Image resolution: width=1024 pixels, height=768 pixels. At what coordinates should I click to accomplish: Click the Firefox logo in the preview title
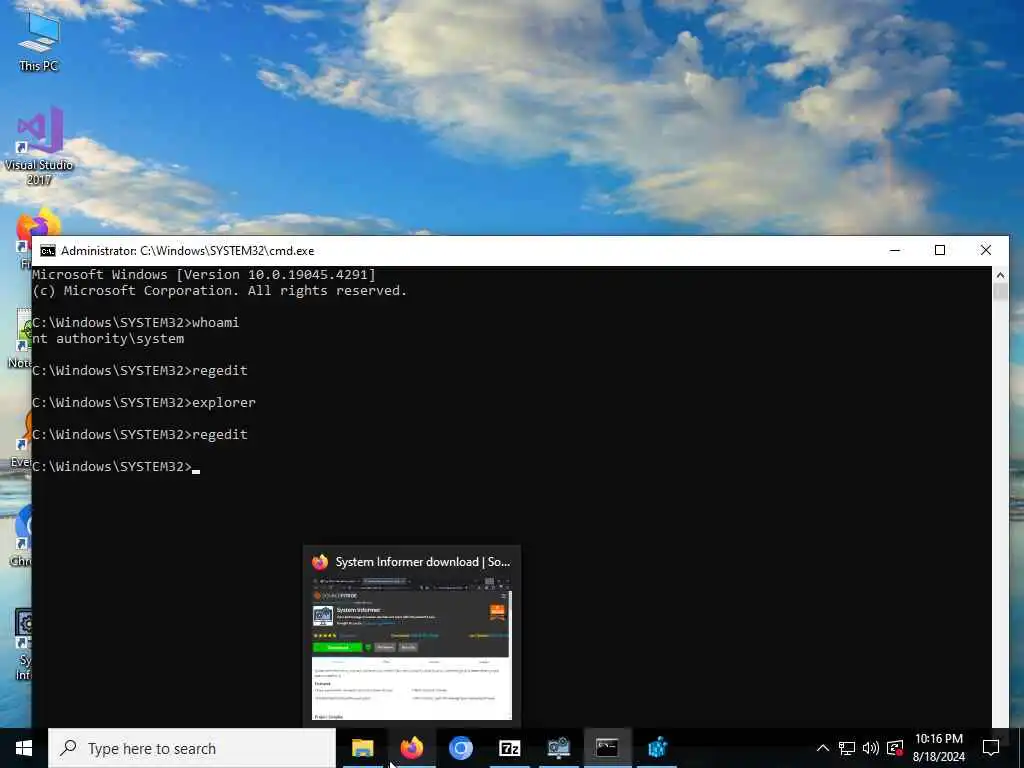pos(320,562)
